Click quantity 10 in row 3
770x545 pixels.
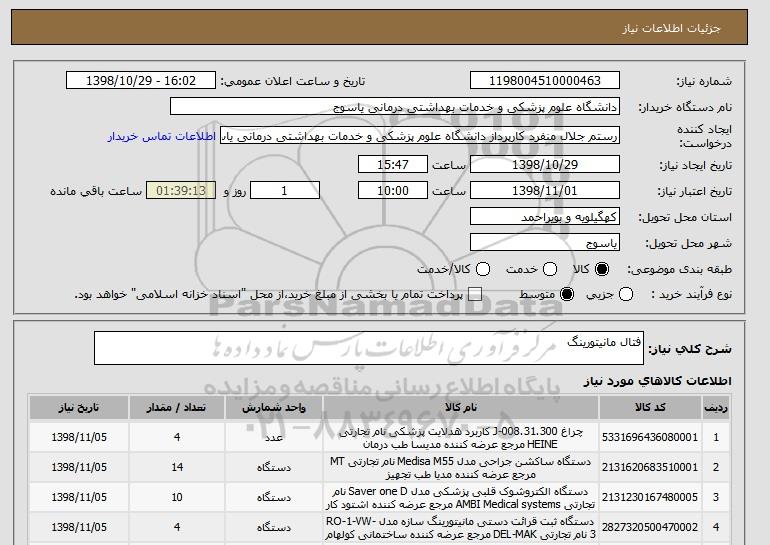177,497
